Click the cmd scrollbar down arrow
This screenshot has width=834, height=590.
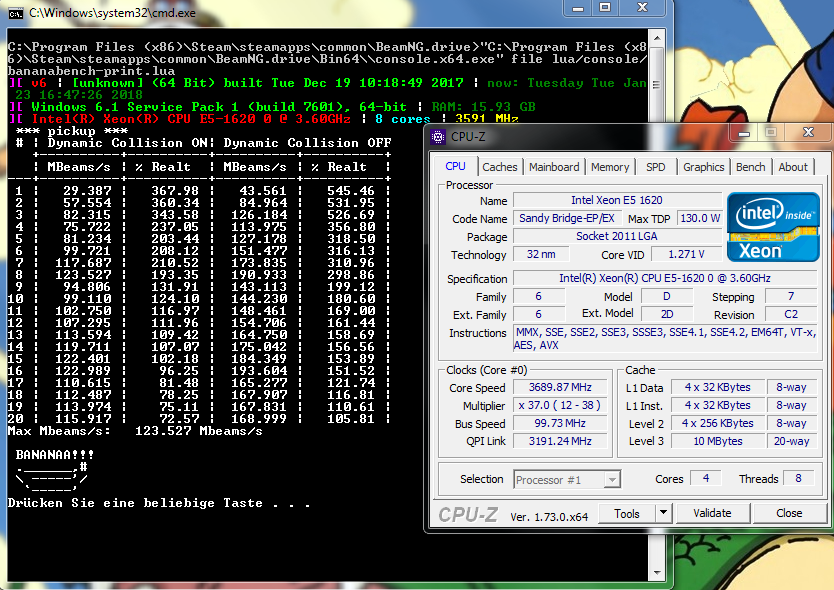point(657,572)
